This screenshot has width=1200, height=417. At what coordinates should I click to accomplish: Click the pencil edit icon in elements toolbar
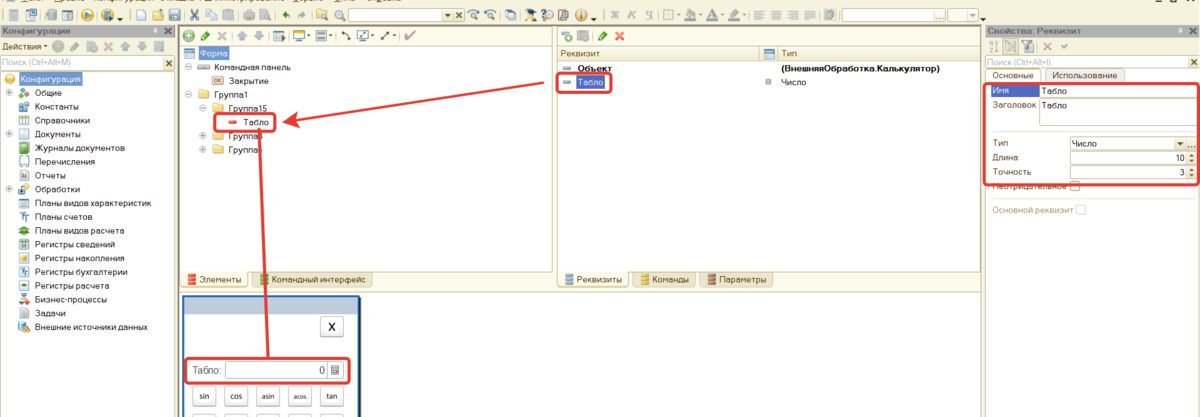click(205, 36)
